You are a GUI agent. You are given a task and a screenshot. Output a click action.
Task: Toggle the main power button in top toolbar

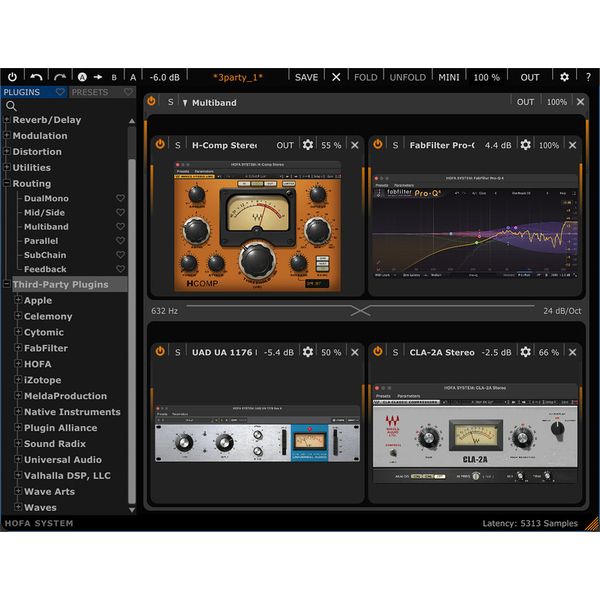click(x=12, y=77)
